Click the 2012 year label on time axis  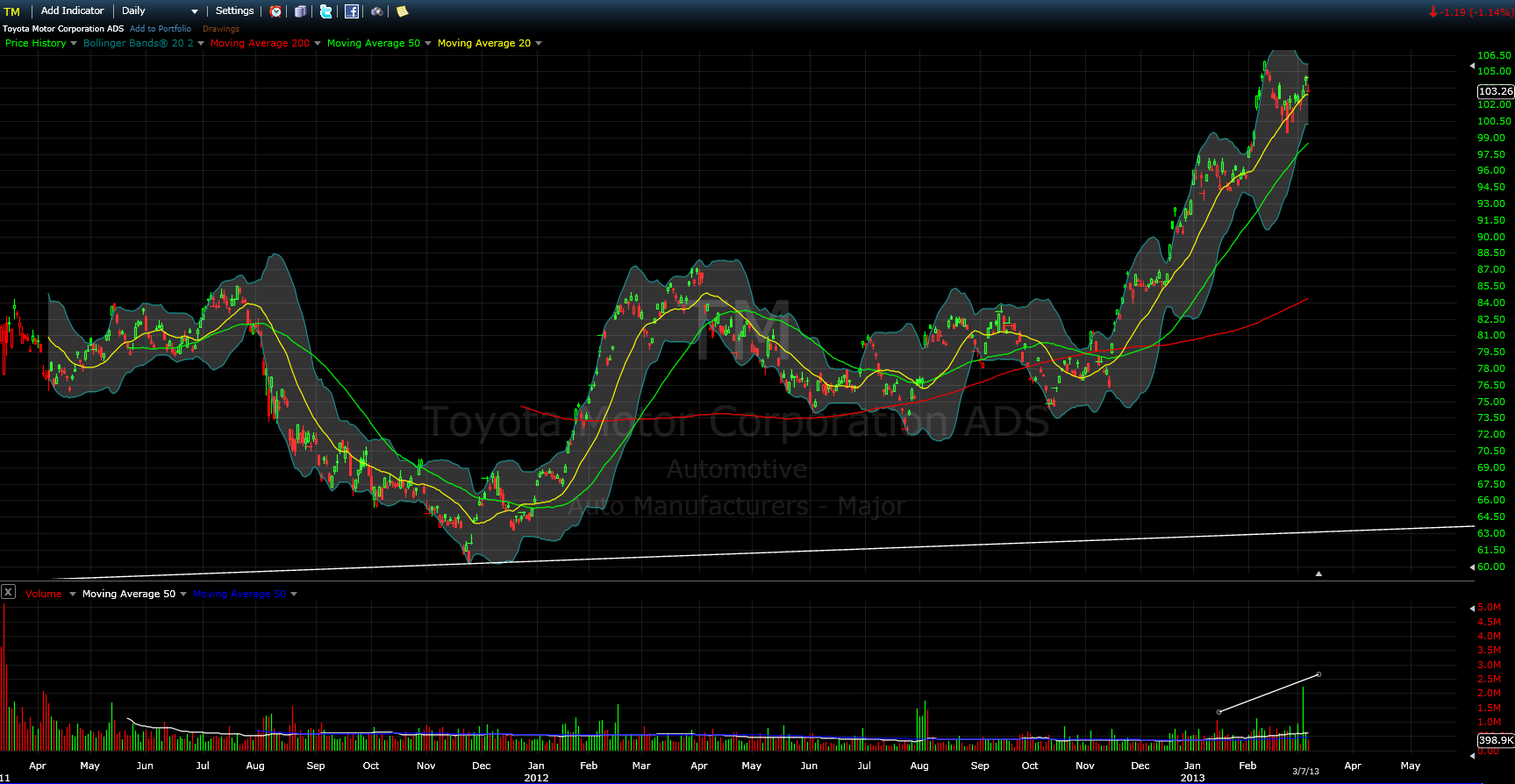(x=536, y=778)
